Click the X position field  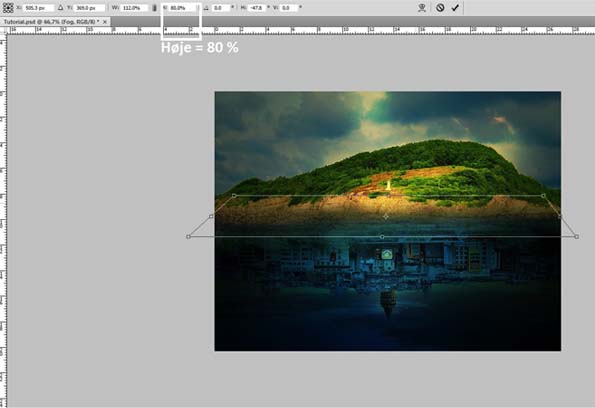[39, 8]
